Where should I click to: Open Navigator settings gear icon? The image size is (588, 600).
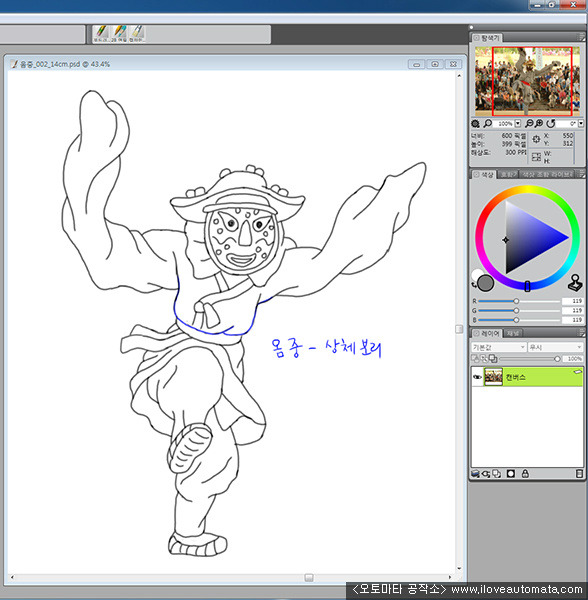[x=475, y=124]
